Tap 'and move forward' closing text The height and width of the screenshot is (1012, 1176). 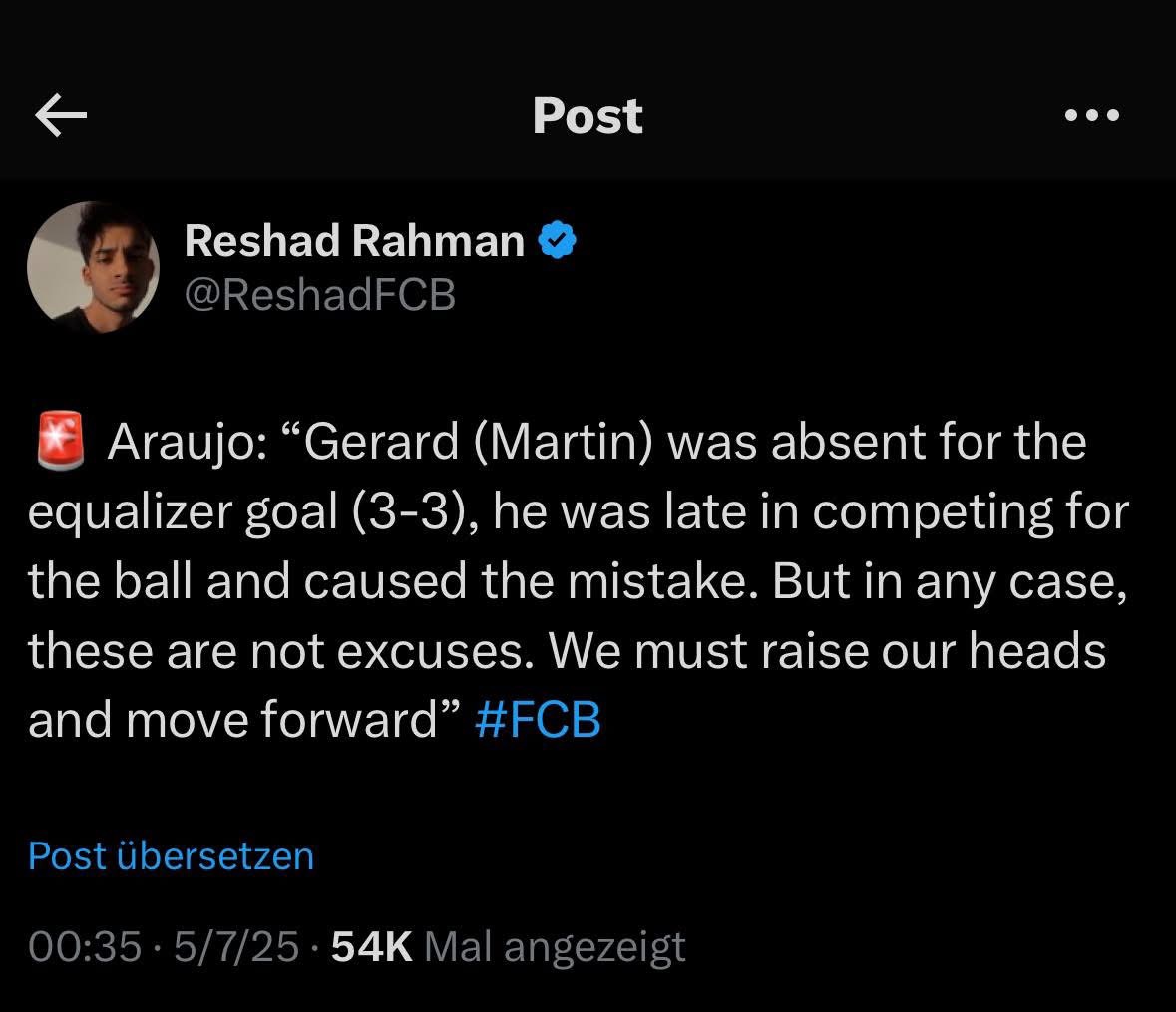(x=232, y=720)
